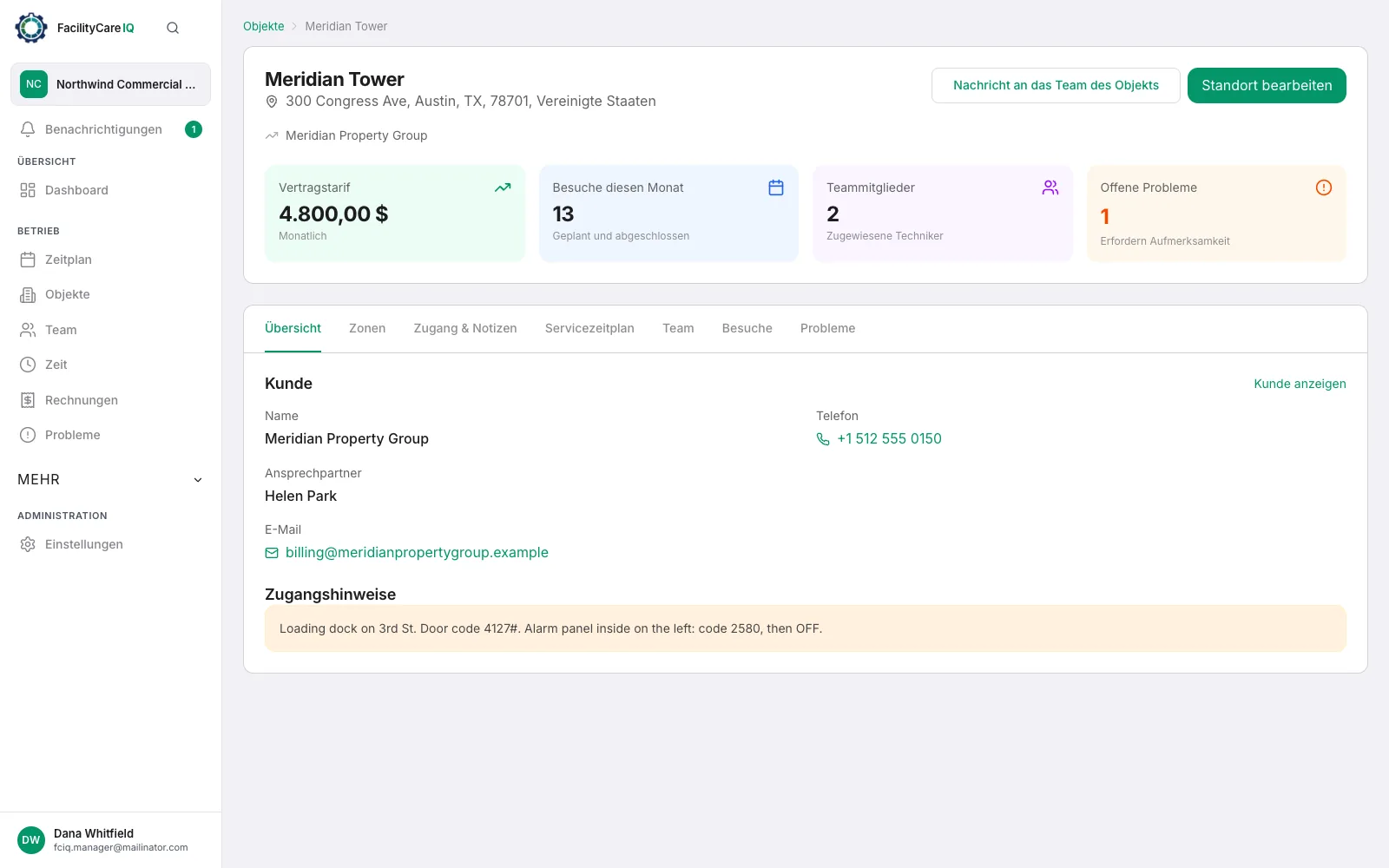
Task: Click the Team people icon in sidebar
Action: tap(28, 330)
